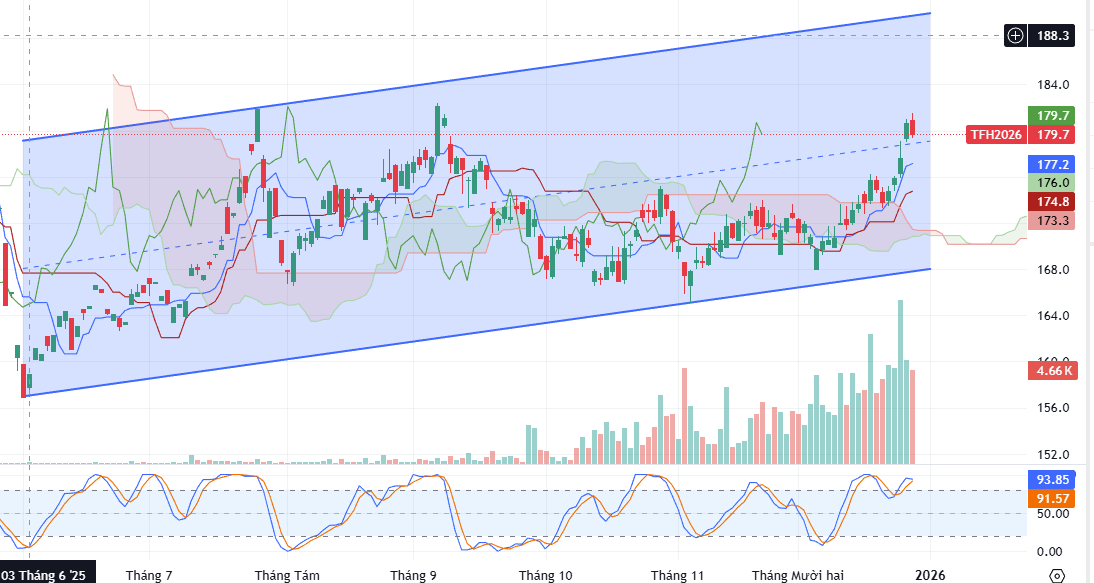Click the 2026 year marker

click(931, 576)
